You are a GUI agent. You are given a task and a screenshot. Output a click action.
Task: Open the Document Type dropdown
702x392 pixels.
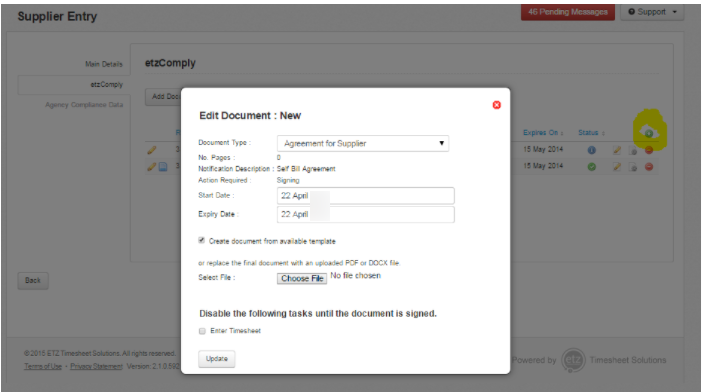363,143
